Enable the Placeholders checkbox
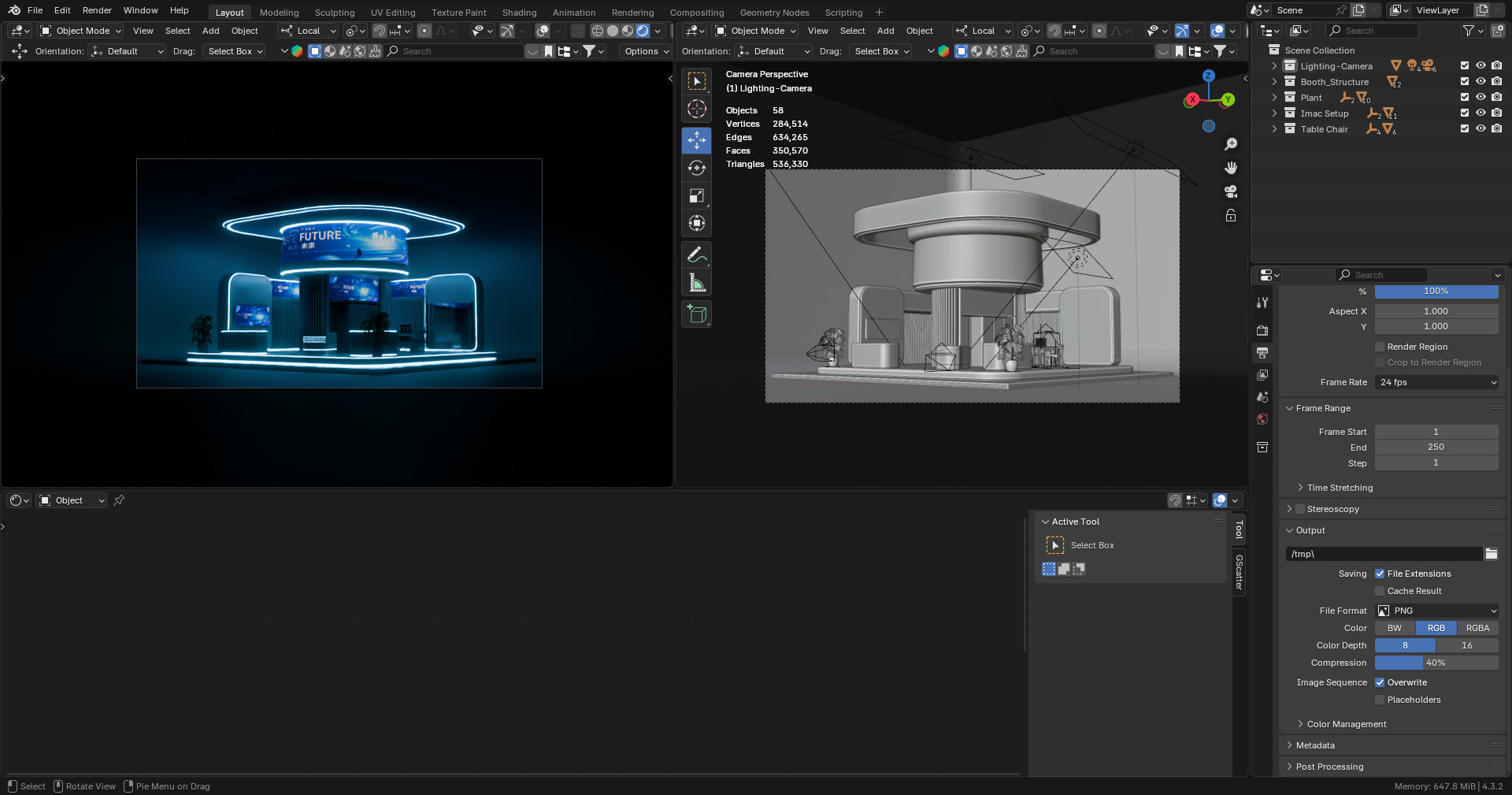 [x=1380, y=700]
